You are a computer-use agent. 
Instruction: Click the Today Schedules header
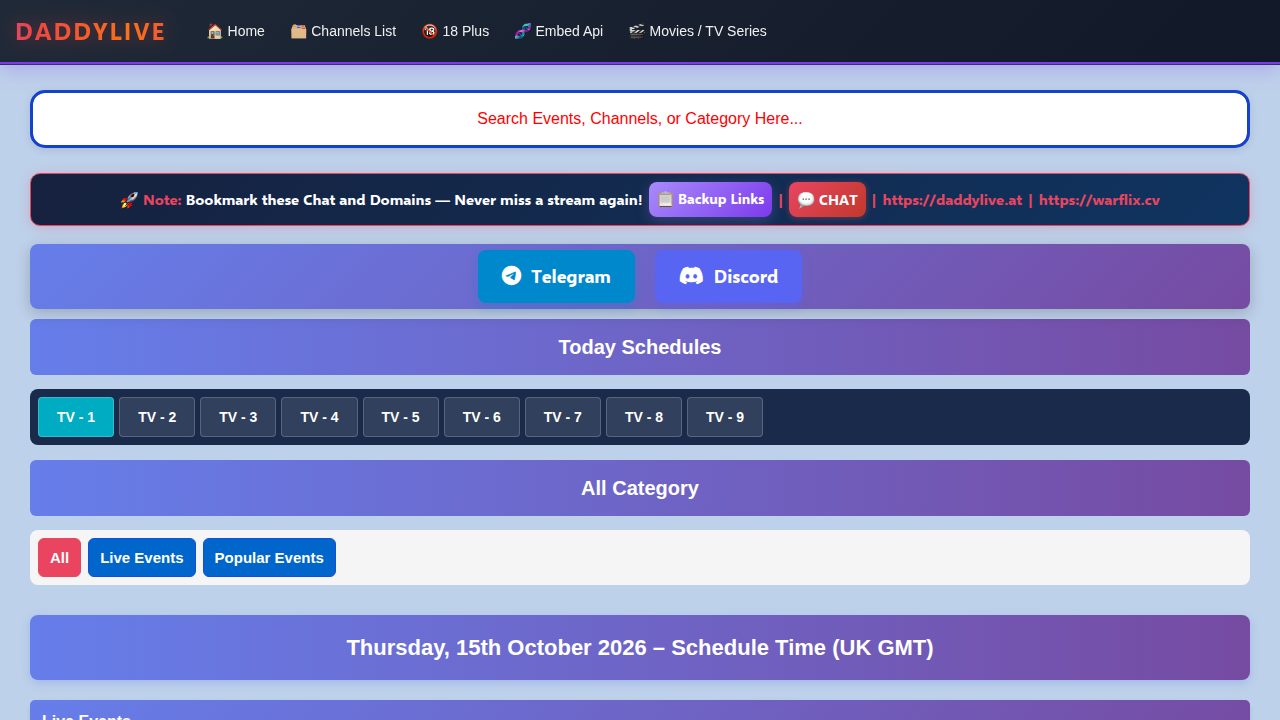640,347
